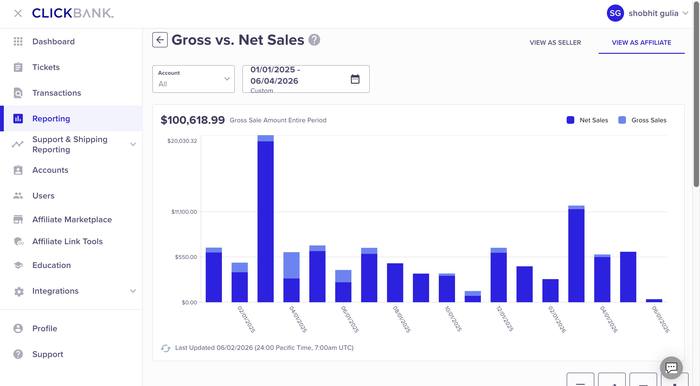The image size is (700, 386).
Task: Switch to View As Affiliate tab
Action: (641, 42)
